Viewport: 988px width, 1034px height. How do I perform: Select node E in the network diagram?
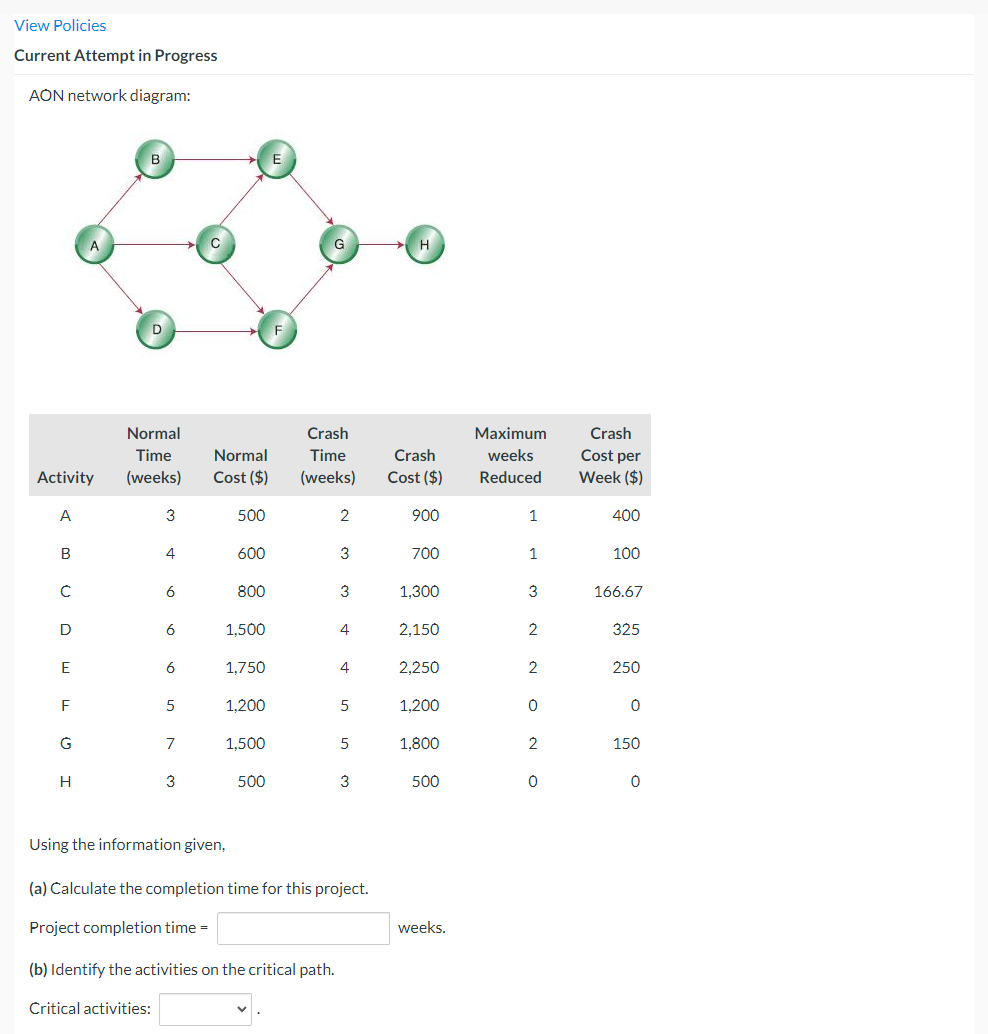[x=277, y=158]
